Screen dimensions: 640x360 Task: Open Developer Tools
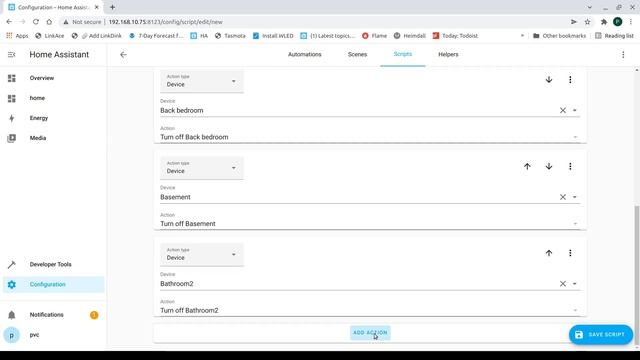[53, 264]
